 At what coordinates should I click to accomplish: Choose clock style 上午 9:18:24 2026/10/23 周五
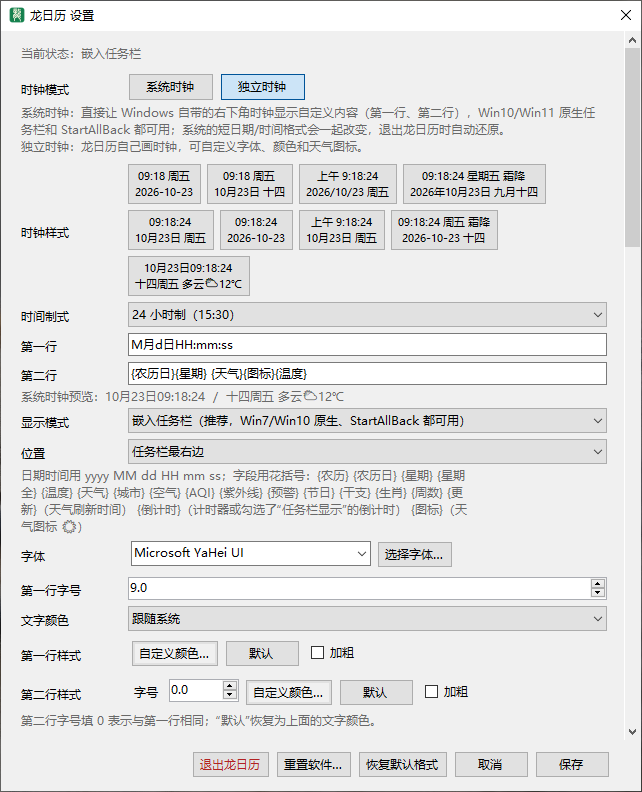click(x=348, y=184)
